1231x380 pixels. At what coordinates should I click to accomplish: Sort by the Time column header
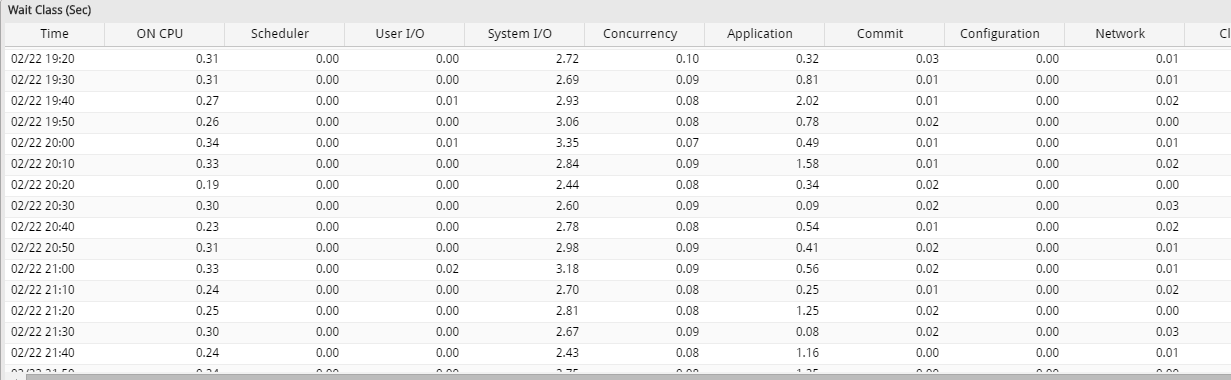(55, 34)
